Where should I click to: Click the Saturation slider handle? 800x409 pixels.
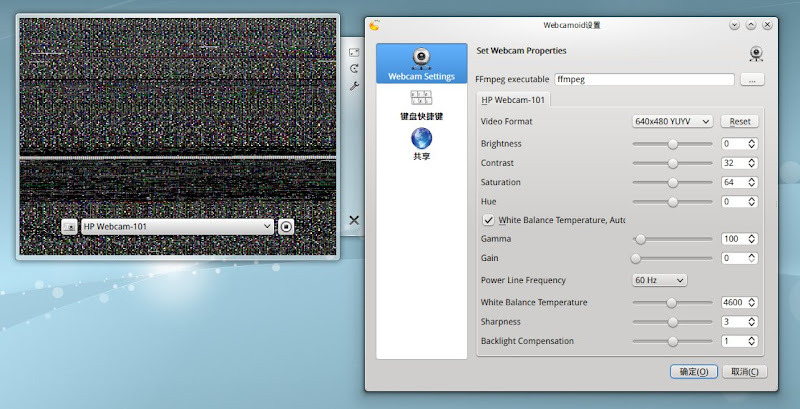click(x=673, y=183)
